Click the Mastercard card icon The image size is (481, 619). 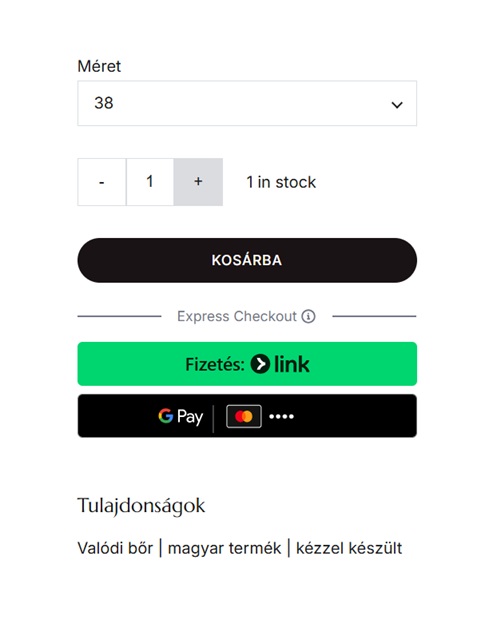click(x=244, y=416)
